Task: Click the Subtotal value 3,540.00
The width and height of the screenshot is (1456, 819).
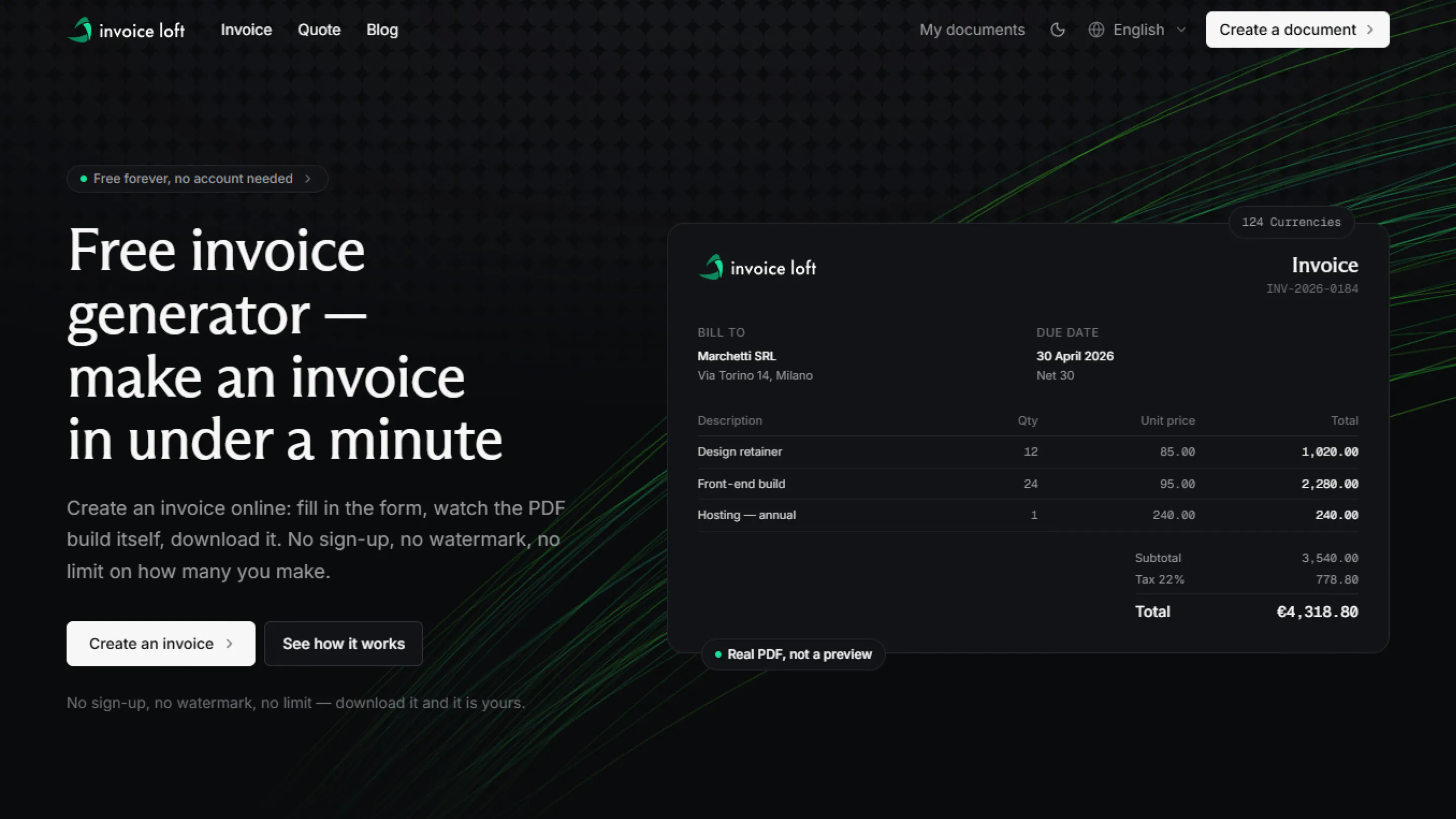Action: pos(1330,558)
